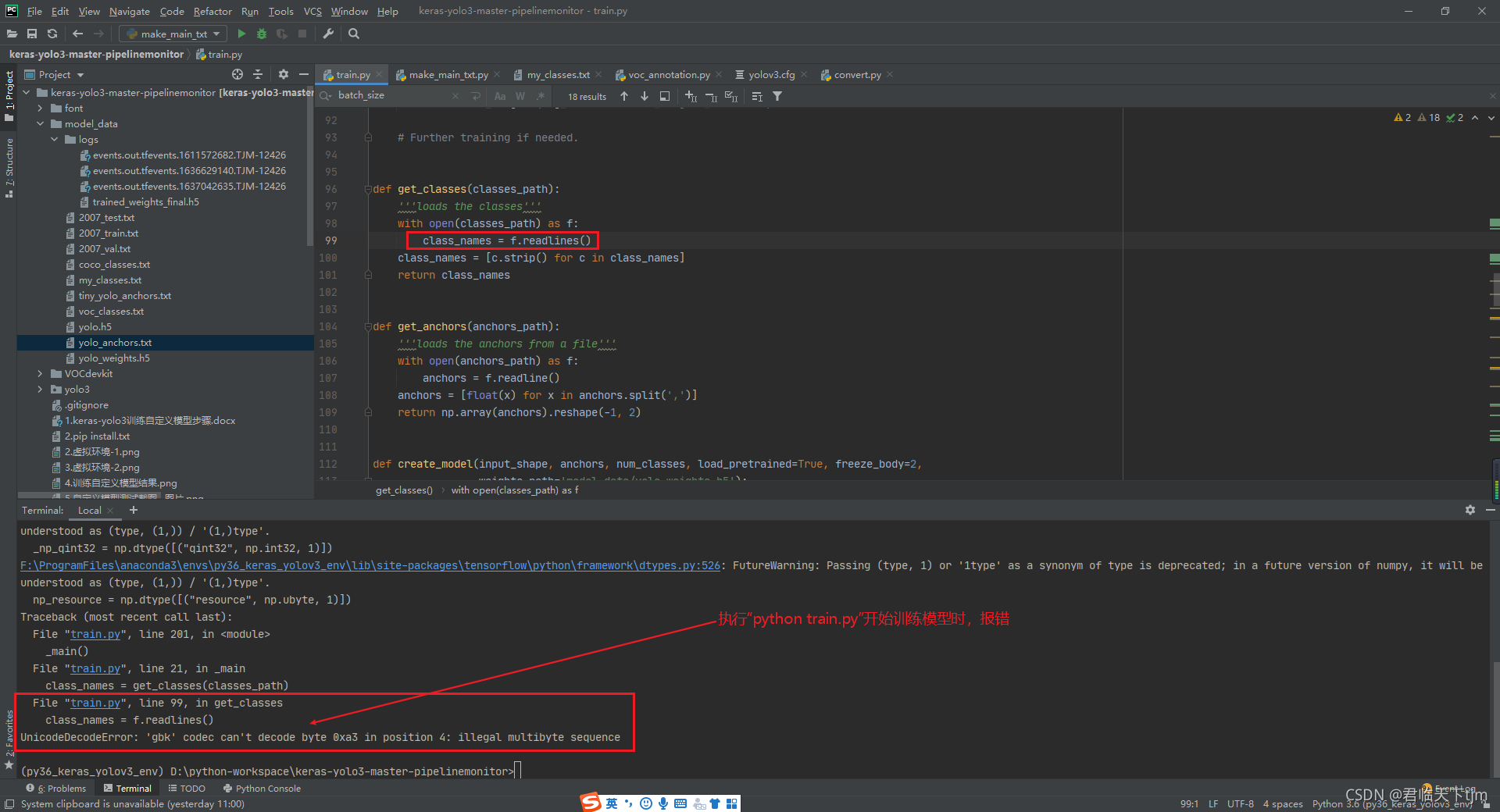
Task: Run the make_main_txt configuration
Action: 241,34
